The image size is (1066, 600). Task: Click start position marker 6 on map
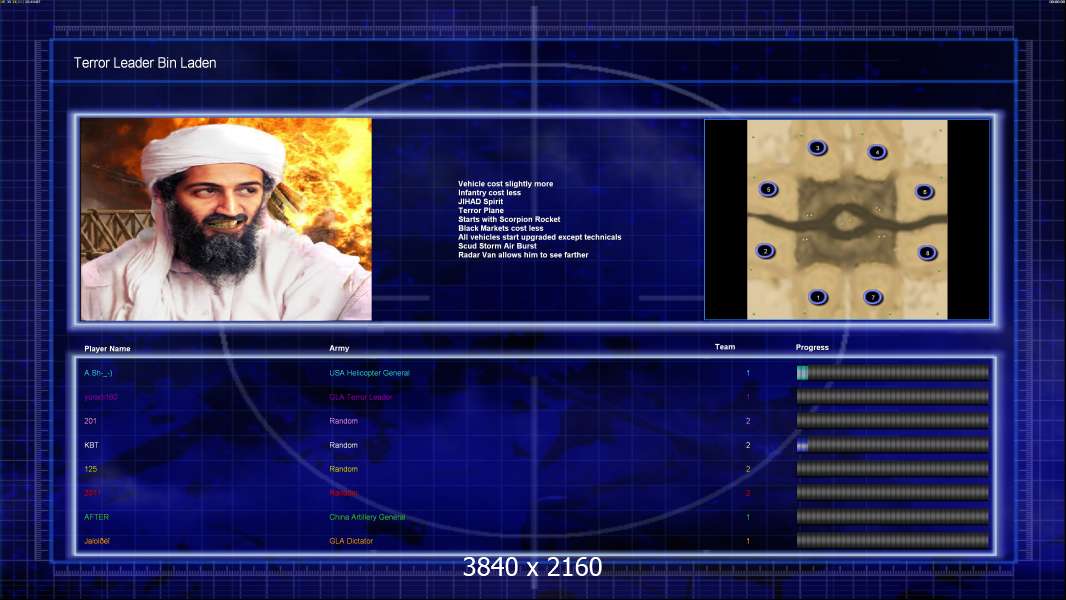[x=768, y=189]
